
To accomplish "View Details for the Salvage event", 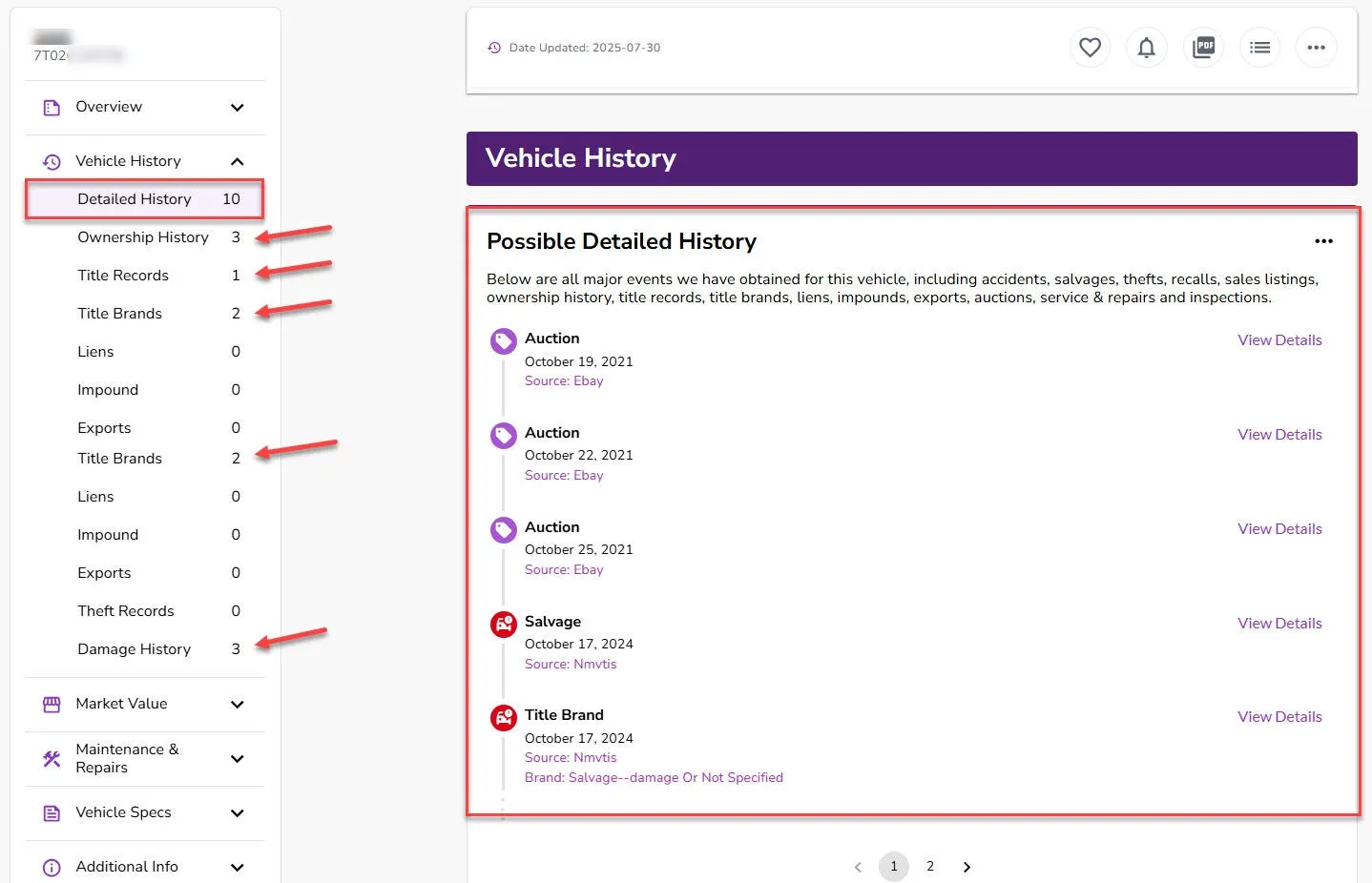I will point(1279,624).
